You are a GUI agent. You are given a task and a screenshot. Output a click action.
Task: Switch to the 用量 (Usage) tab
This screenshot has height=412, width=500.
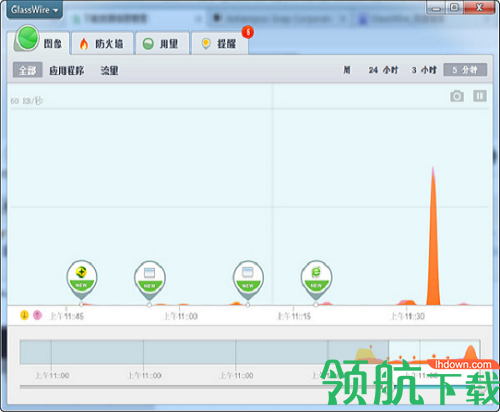point(162,43)
